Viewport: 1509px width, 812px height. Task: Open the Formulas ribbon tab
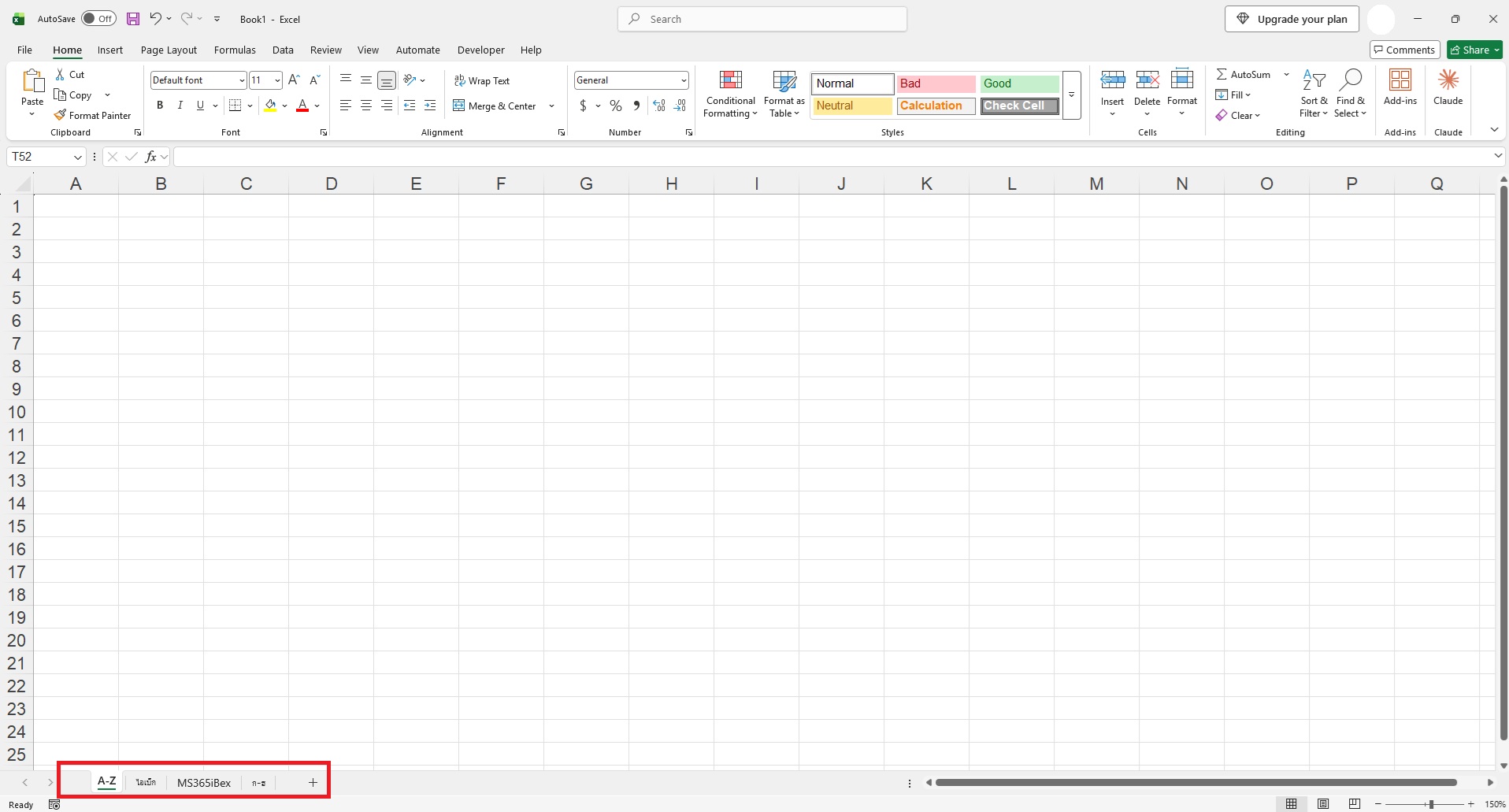point(235,50)
